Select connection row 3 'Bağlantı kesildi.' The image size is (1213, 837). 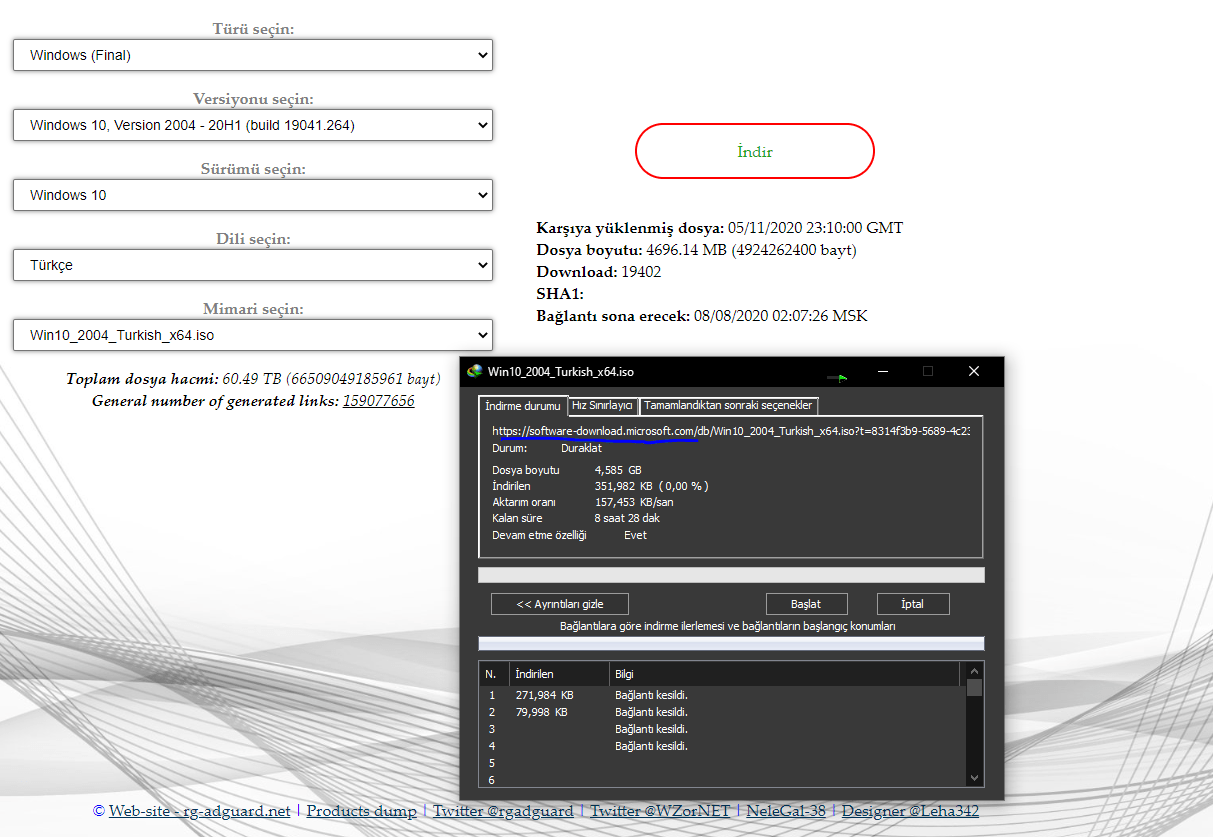pyautogui.click(x=722, y=729)
